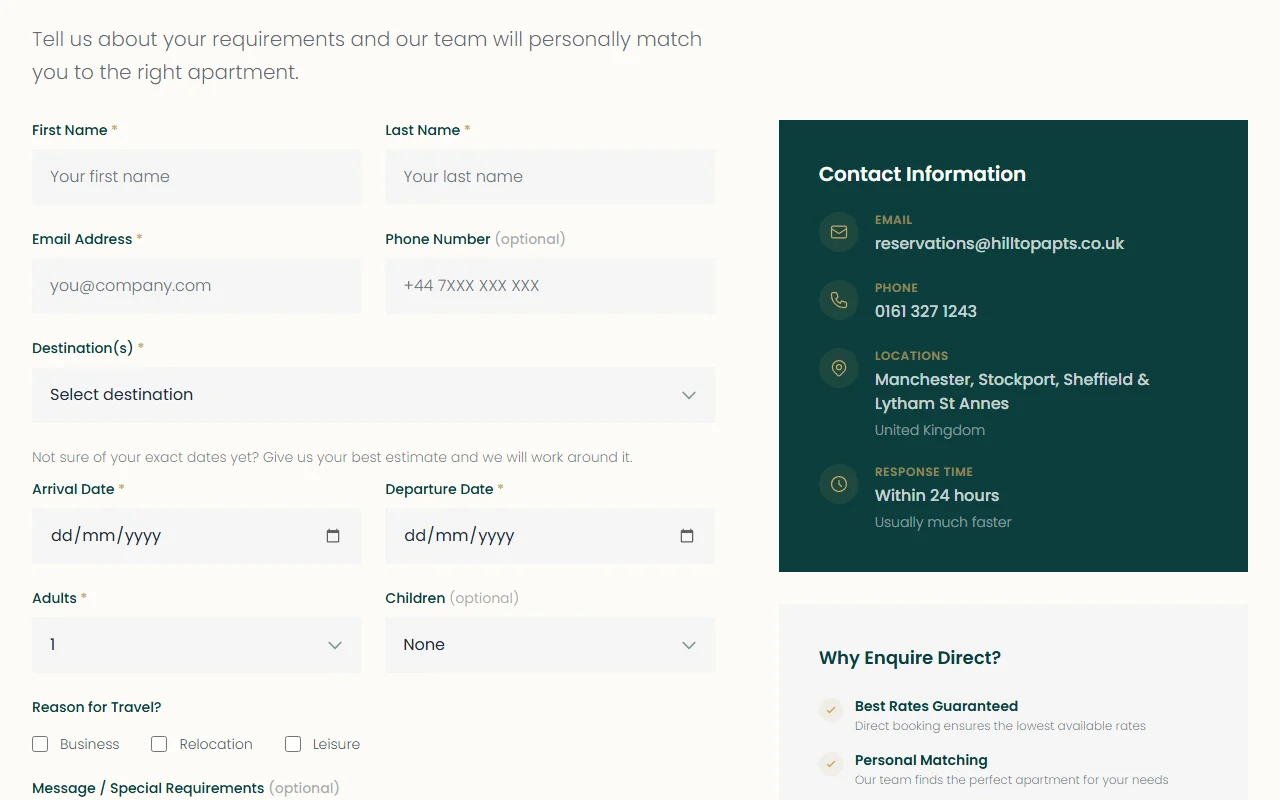The height and width of the screenshot is (800, 1280).
Task: Click the Usually much faster text
Action: tap(943, 522)
